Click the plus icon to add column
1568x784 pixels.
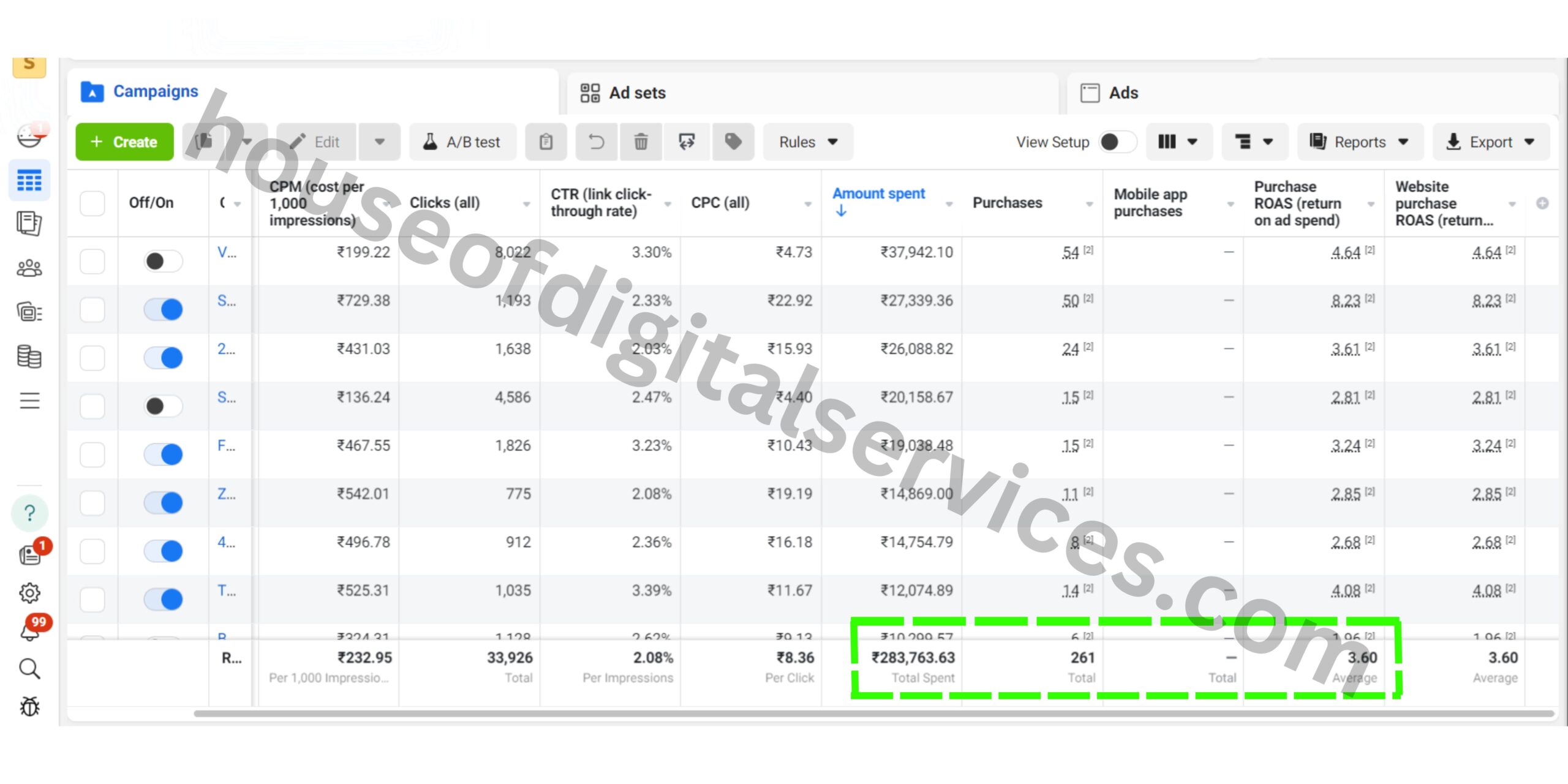point(1542,203)
